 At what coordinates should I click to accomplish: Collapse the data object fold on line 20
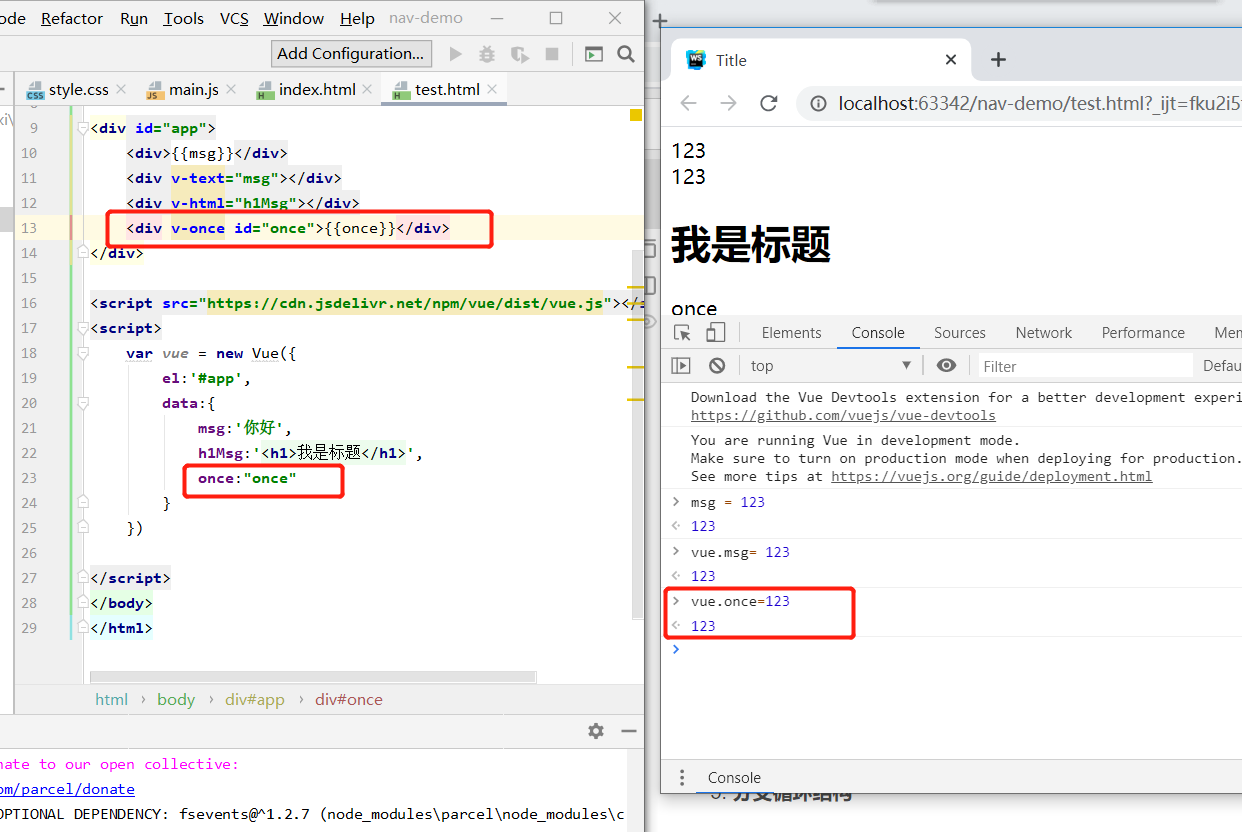[x=83, y=403]
